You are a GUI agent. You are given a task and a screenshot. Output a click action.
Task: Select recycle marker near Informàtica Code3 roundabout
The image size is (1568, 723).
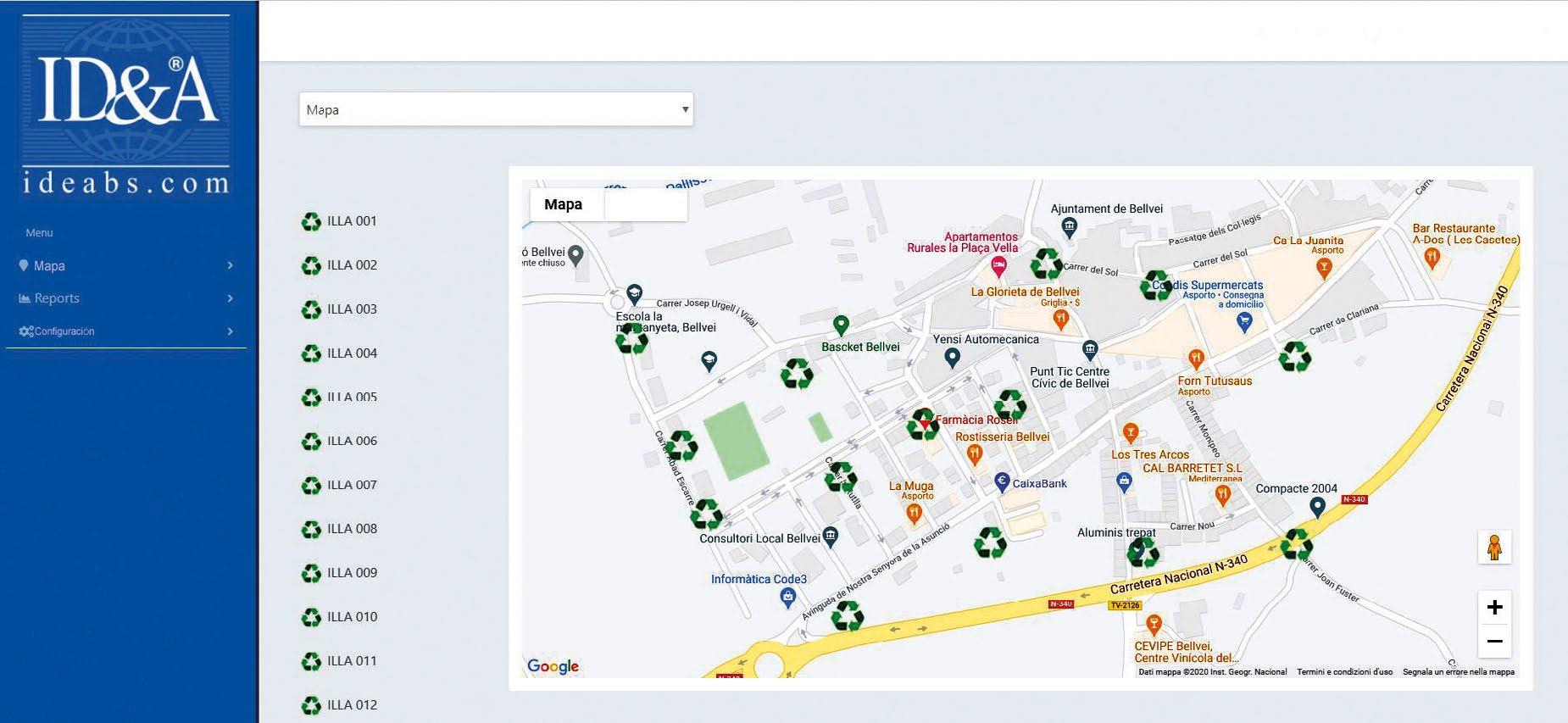[847, 615]
